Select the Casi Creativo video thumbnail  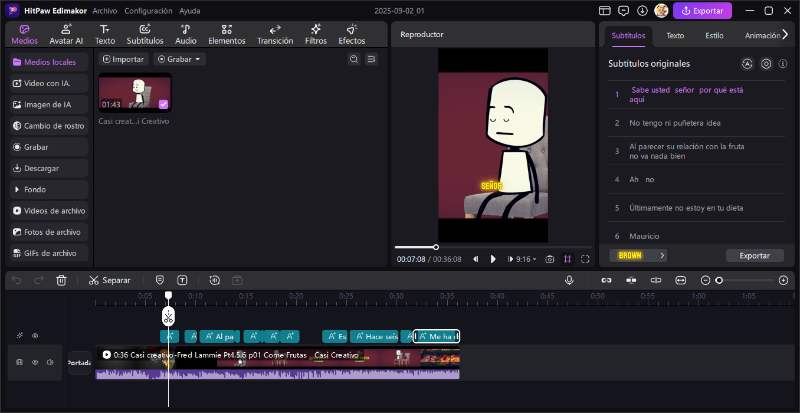click(135, 92)
